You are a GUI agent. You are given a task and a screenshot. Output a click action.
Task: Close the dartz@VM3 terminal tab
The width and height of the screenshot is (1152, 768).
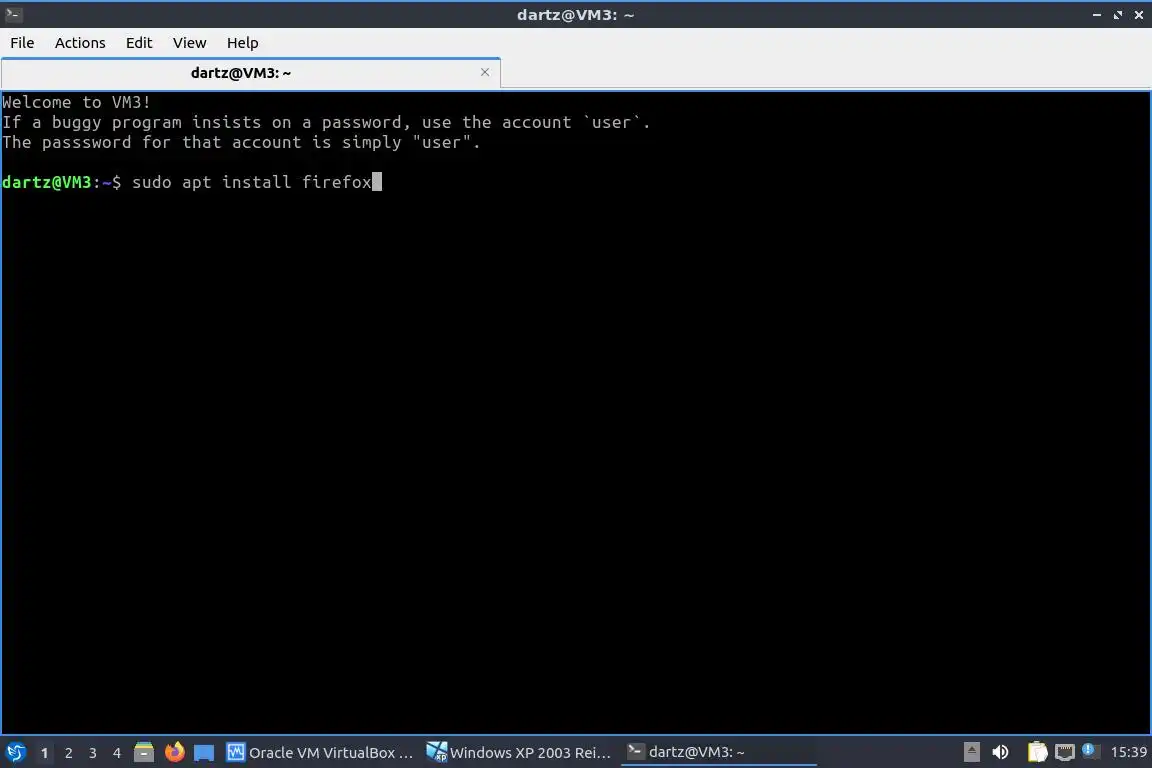coord(485,72)
